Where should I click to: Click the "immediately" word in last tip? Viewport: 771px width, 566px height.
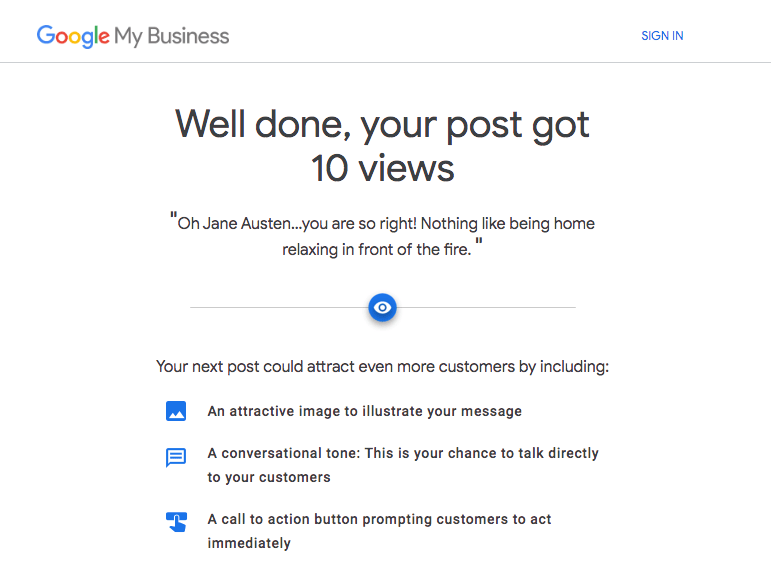pyautogui.click(x=249, y=544)
